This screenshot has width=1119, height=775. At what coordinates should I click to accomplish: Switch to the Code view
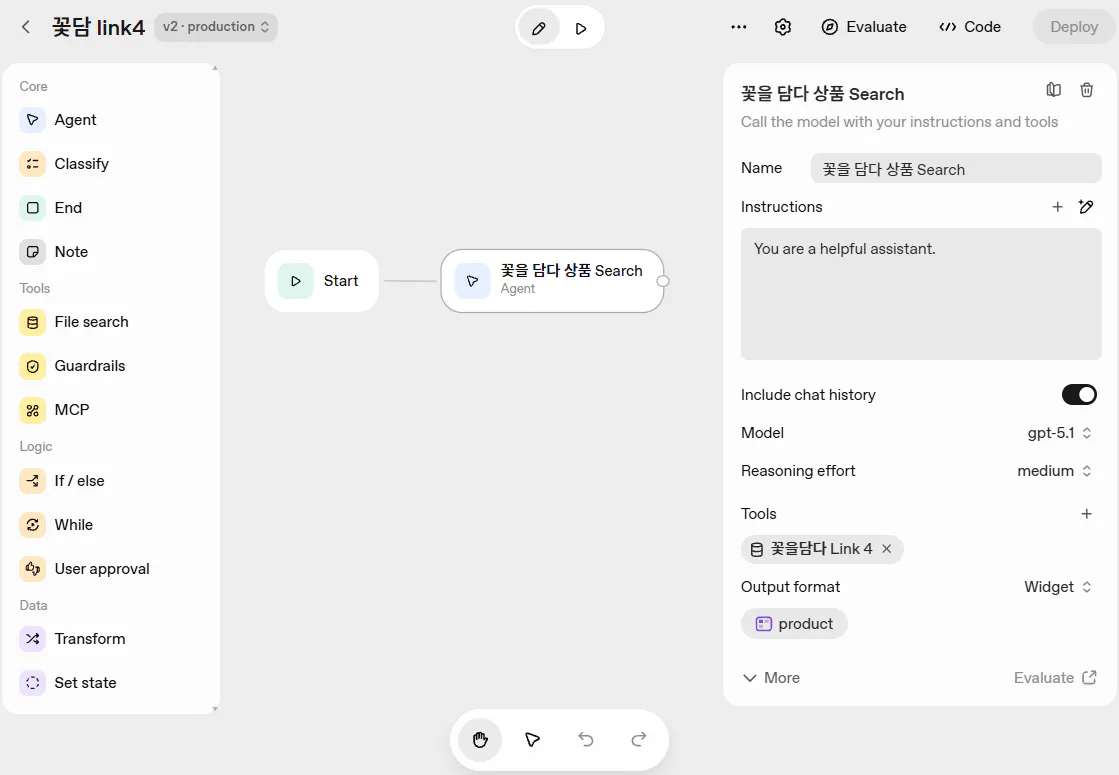[969, 27]
